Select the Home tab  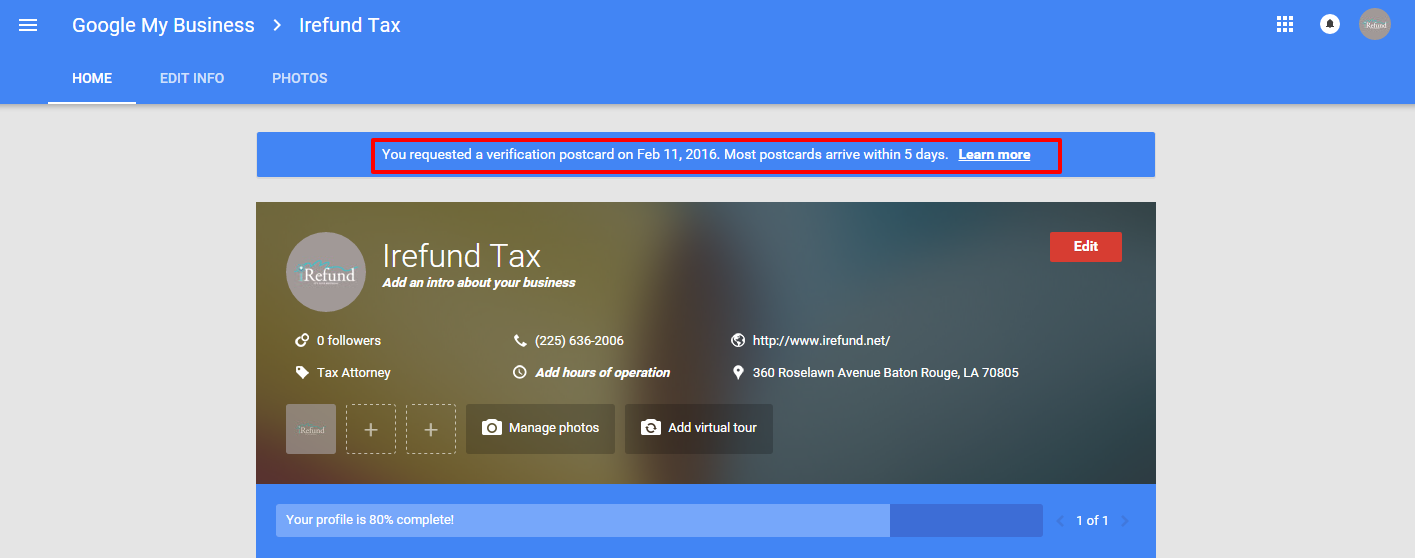pyautogui.click(x=92, y=78)
